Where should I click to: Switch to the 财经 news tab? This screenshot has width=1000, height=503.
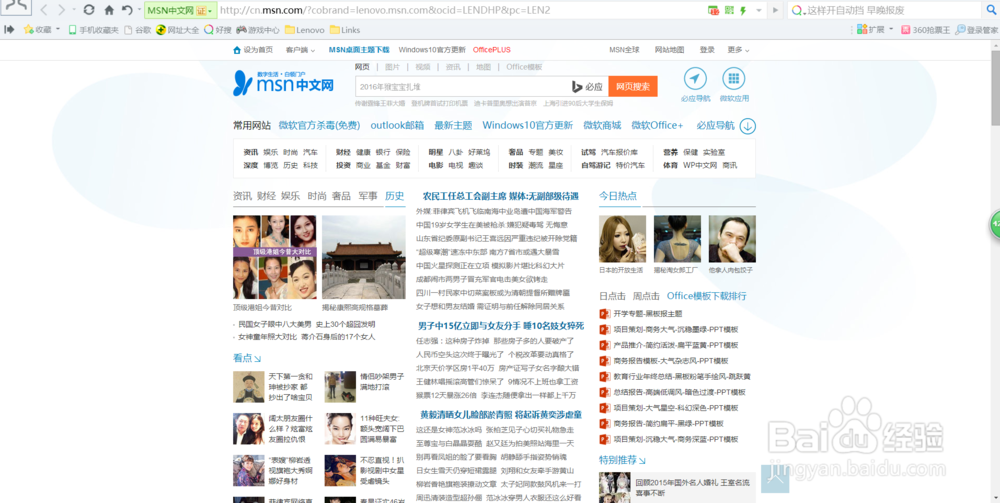(x=267, y=196)
